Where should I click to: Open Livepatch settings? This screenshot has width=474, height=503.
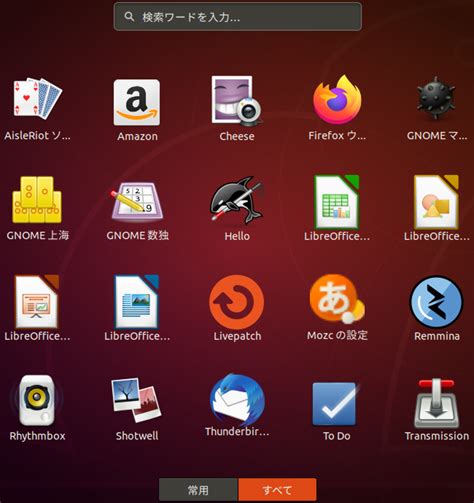click(237, 302)
